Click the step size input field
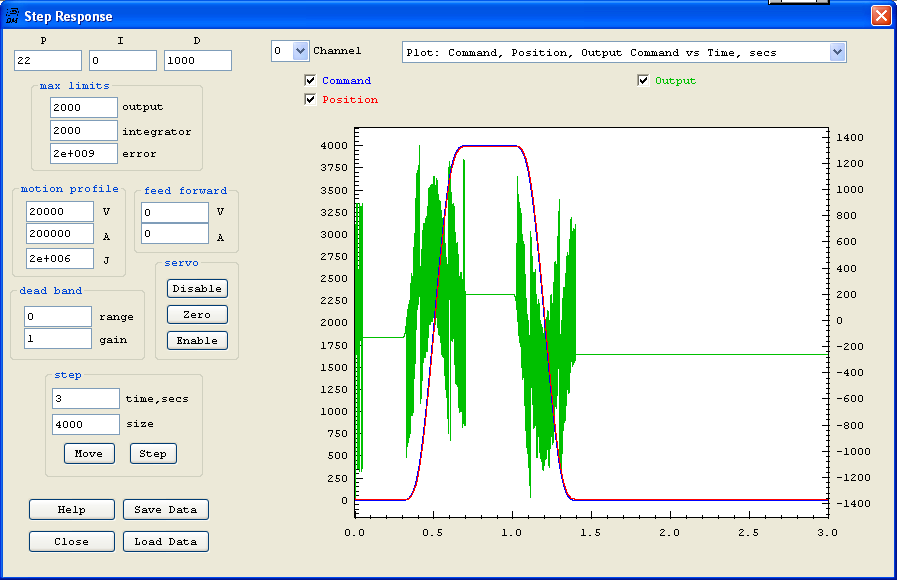Screen dimensions: 897x580 (x=85, y=424)
